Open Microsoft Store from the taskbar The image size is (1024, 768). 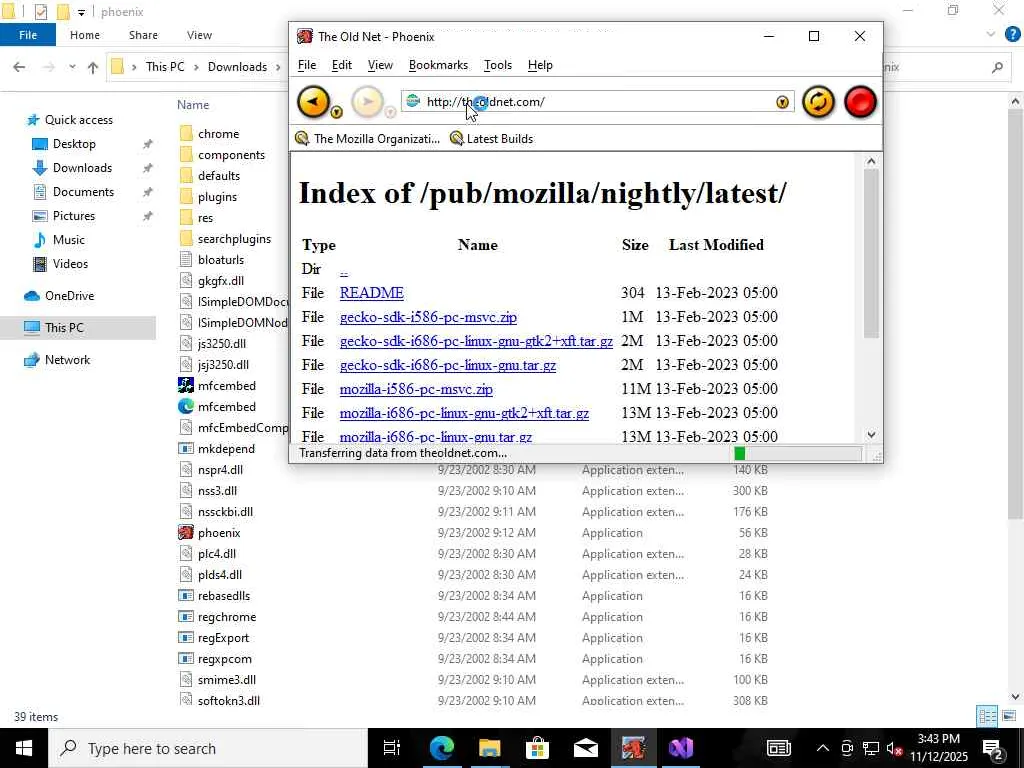tap(537, 748)
